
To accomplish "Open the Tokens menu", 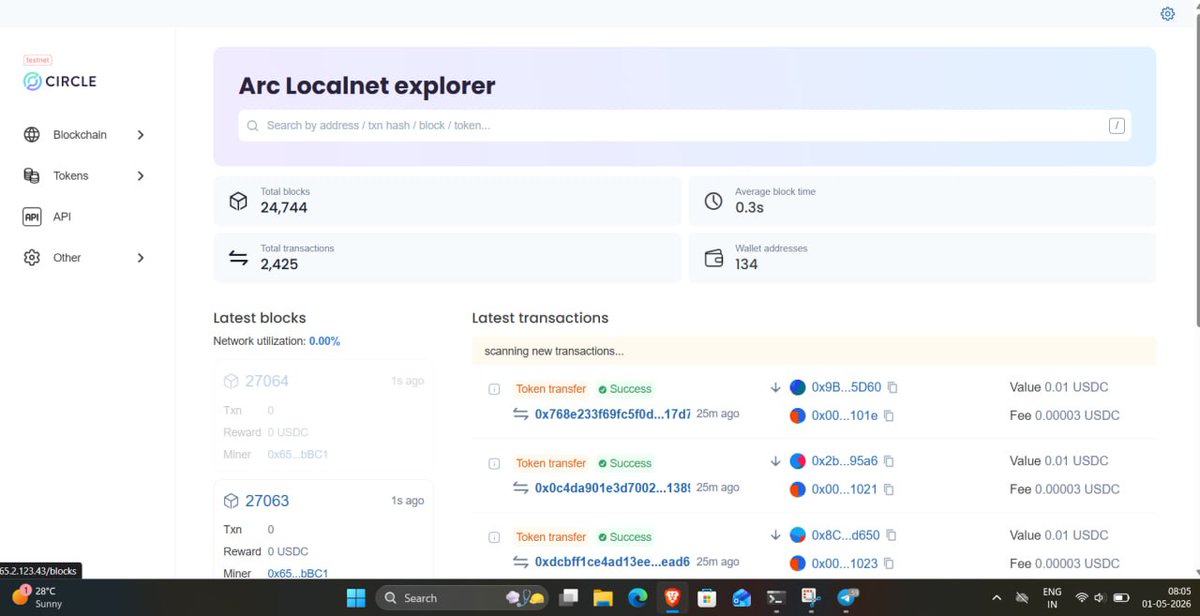I will [x=86, y=176].
